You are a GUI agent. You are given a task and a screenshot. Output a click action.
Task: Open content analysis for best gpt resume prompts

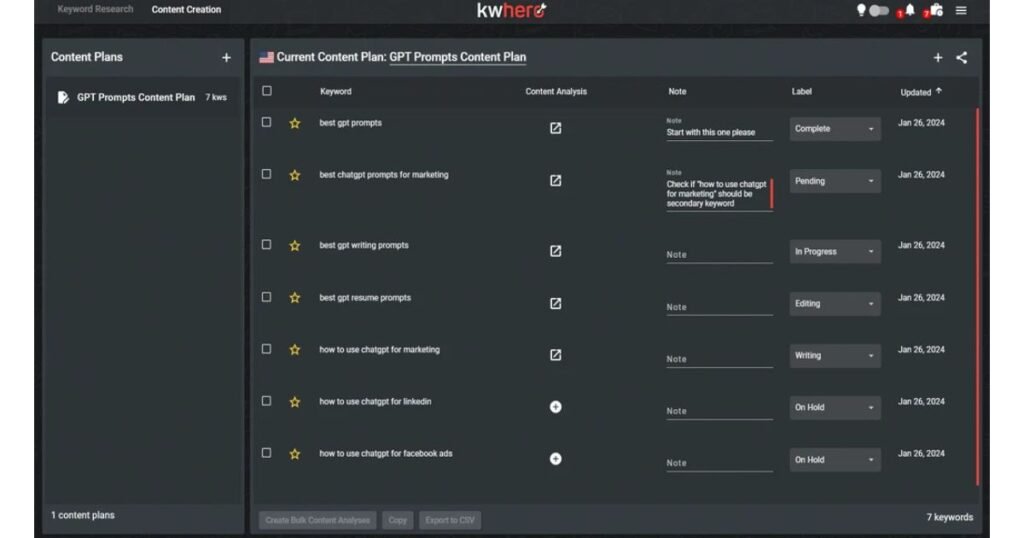tap(555, 303)
